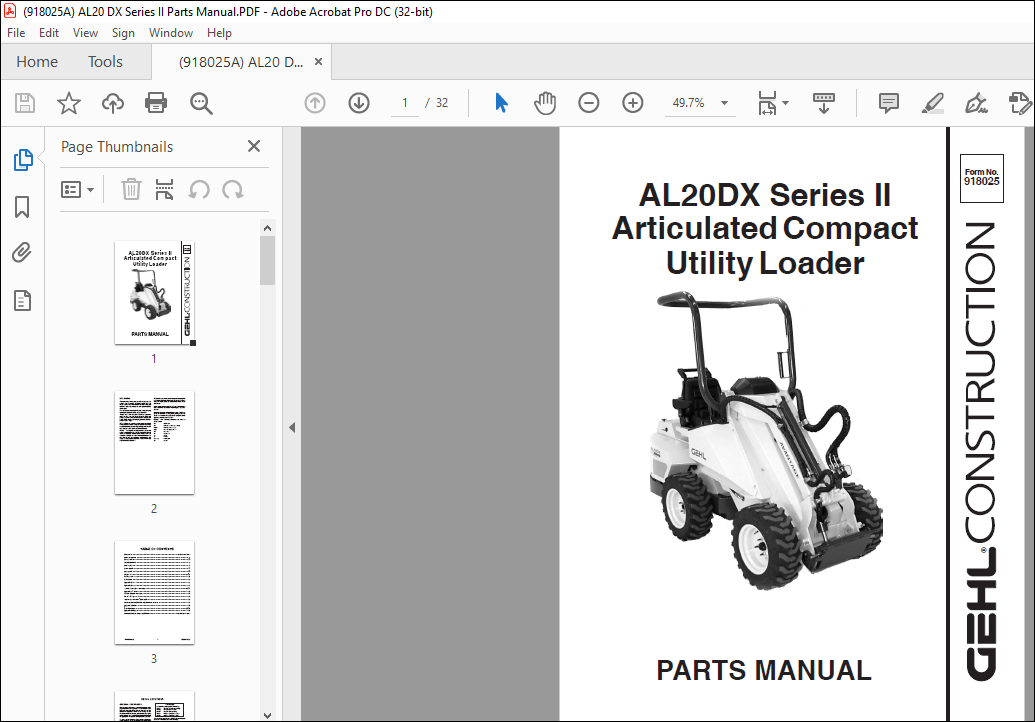Open the Attachments paperclip panel
The image size is (1035, 722).
coord(22,253)
